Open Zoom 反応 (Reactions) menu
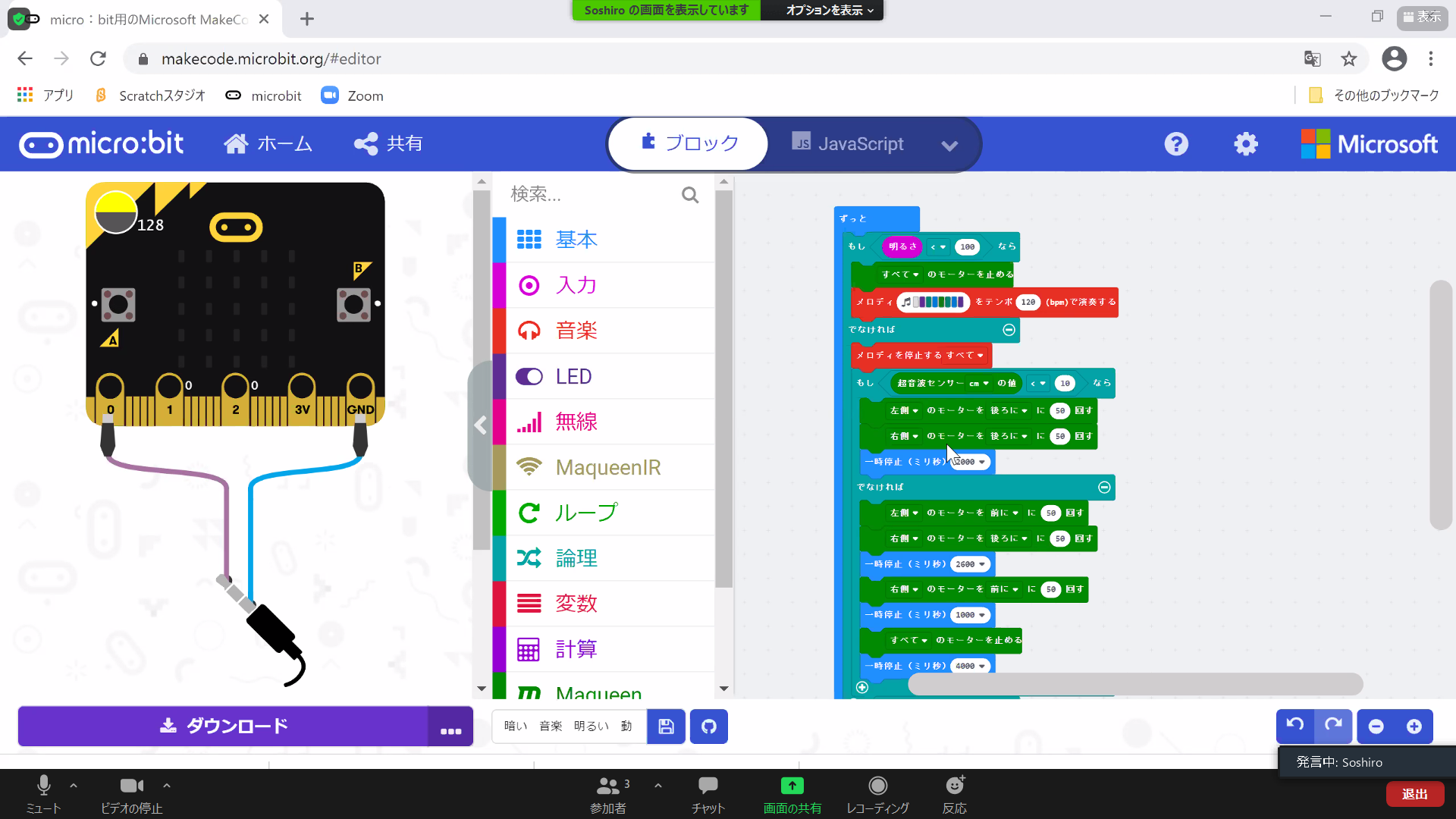Screen dimensions: 1456x819 tap(954, 794)
